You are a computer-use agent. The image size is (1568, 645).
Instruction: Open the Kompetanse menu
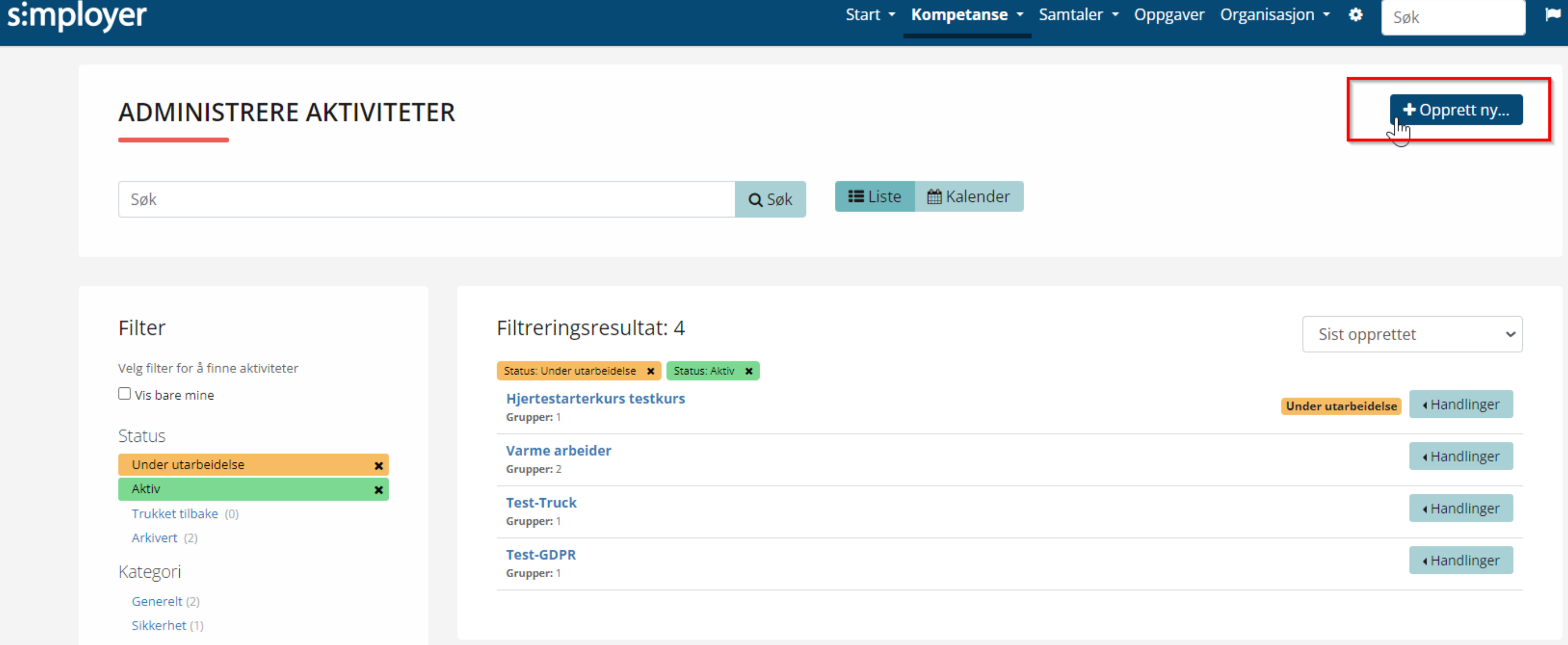point(967,14)
